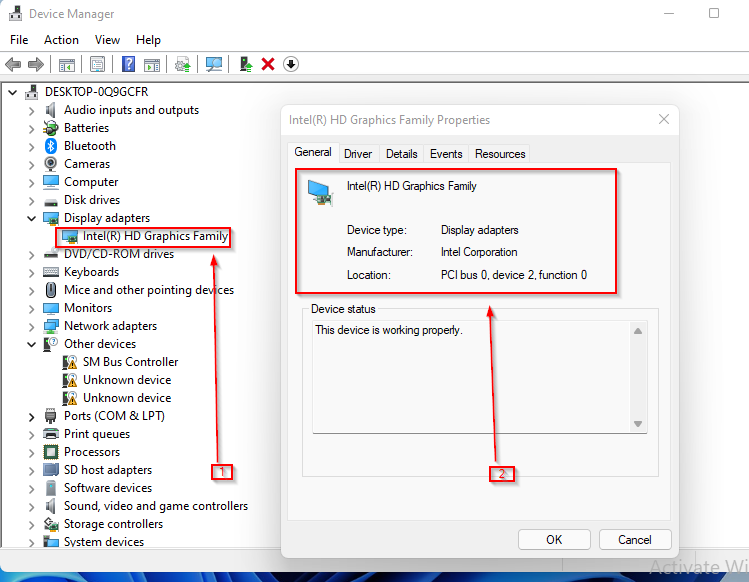
Task: Select the Bluetooth icon in the tree
Action: pyautogui.click(x=51, y=146)
